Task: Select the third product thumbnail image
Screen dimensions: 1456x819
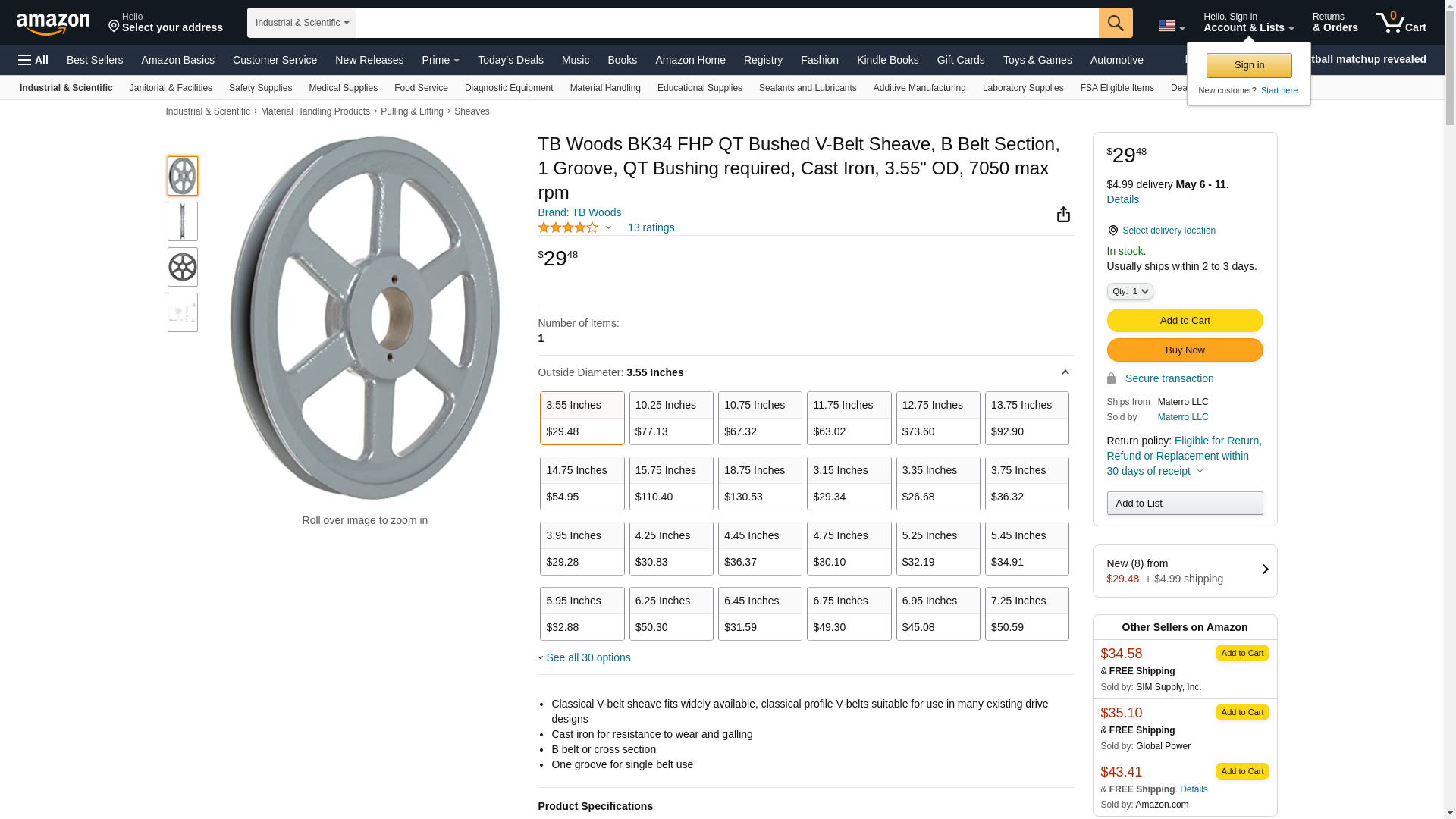Action: (x=183, y=267)
